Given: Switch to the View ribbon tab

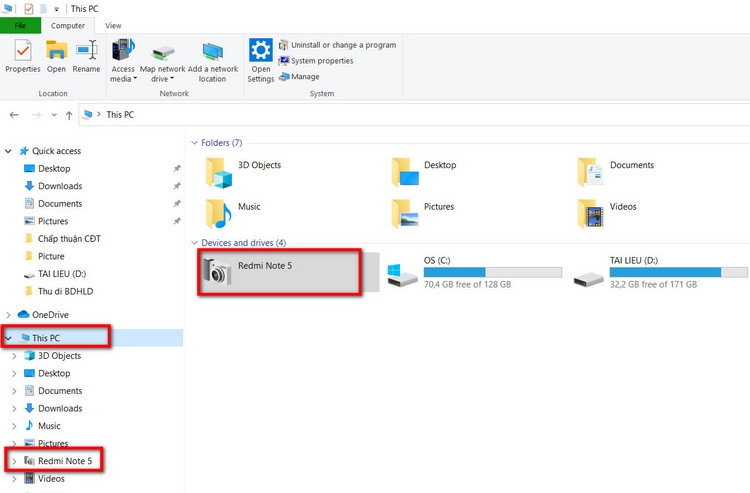Looking at the screenshot, I should 113,25.
